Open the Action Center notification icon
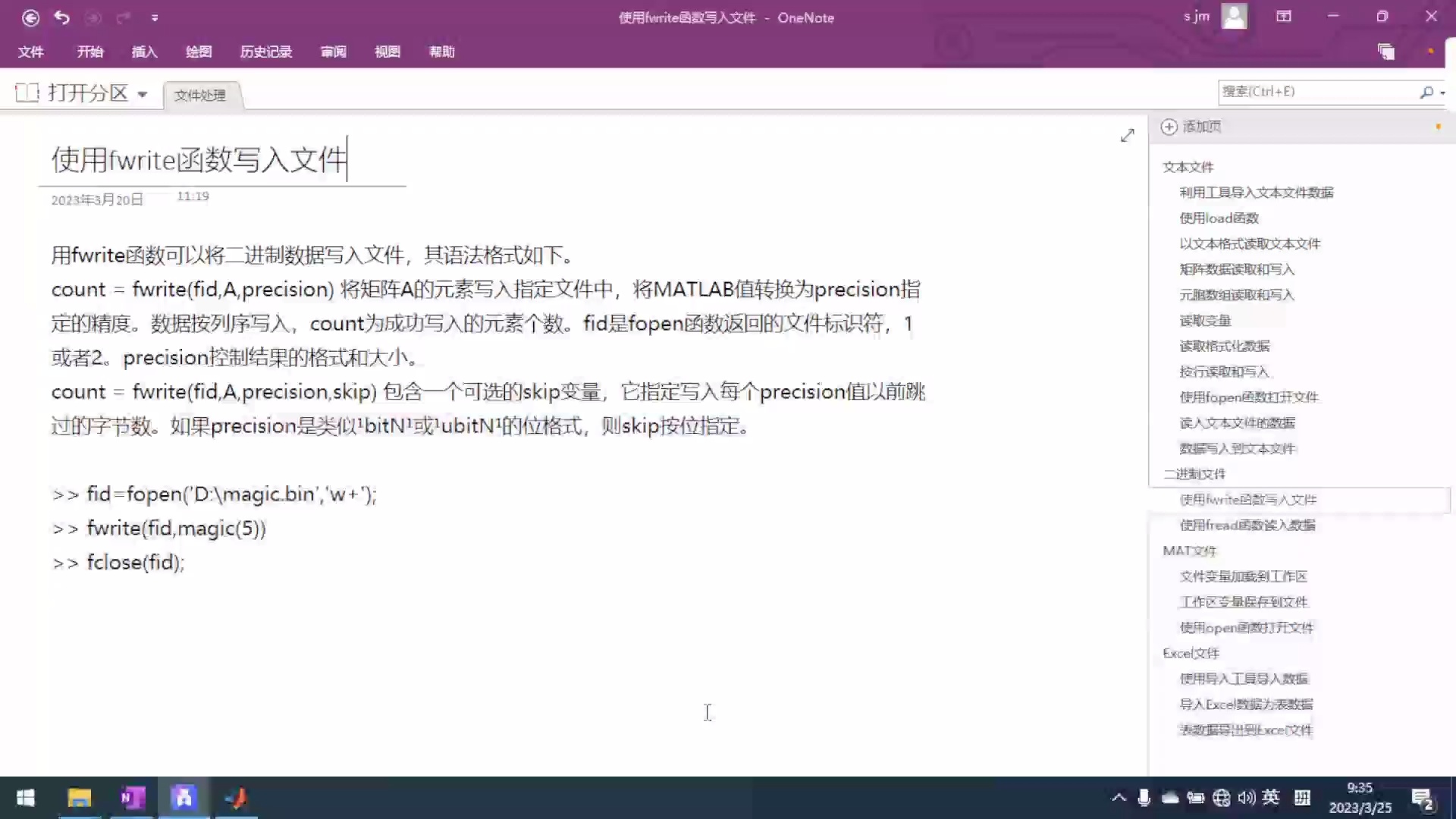Viewport: 1456px width, 819px height. (1423, 798)
